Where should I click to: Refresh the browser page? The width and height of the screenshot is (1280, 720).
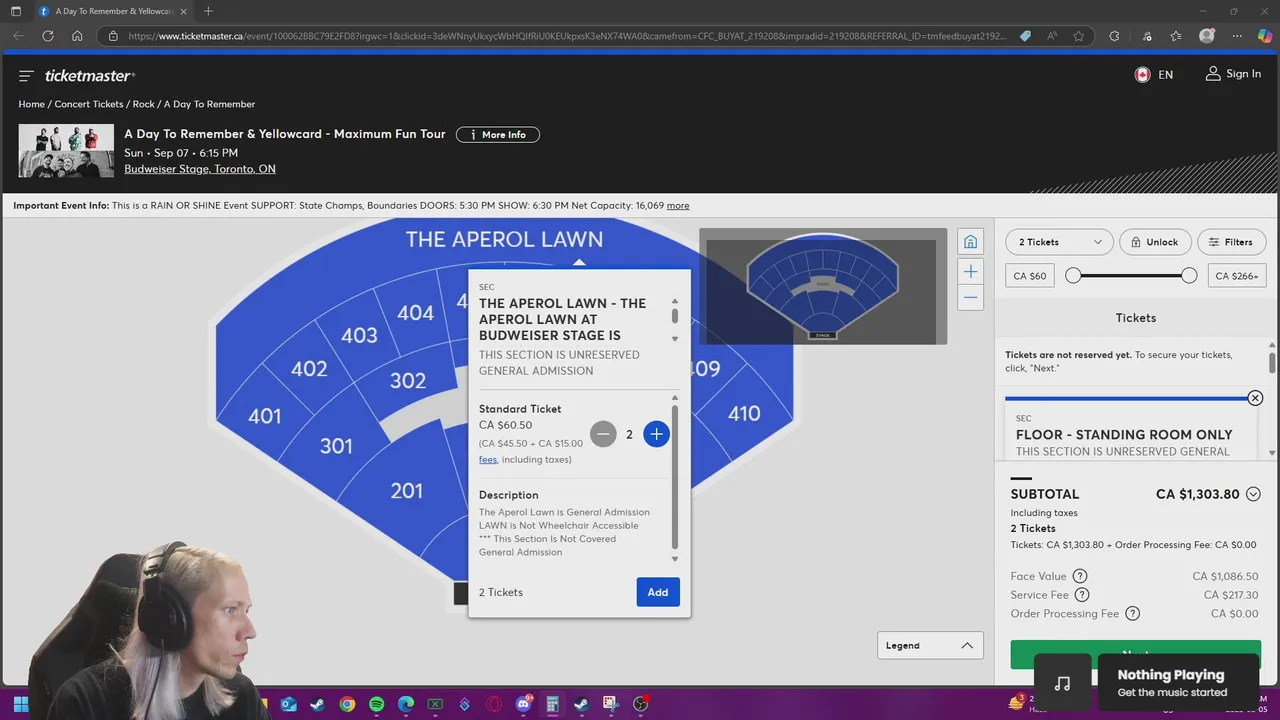(x=47, y=35)
